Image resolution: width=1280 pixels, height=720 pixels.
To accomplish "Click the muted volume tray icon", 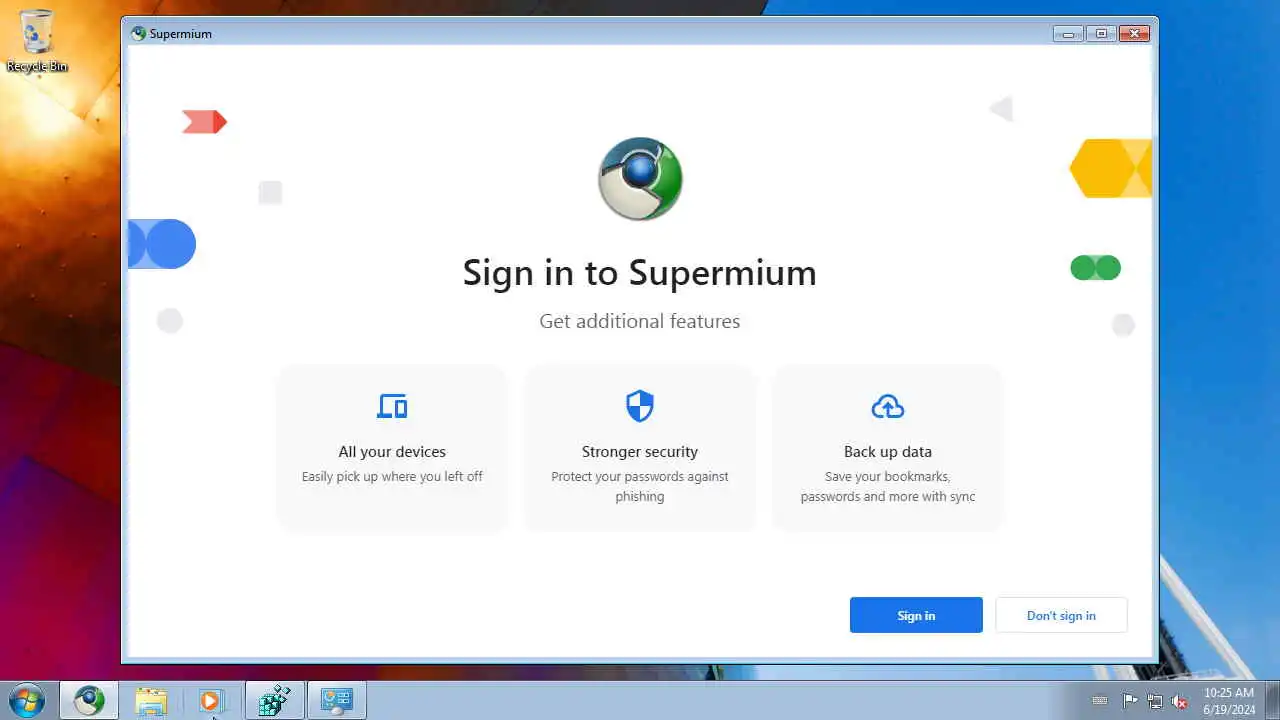I will click(x=1180, y=701).
